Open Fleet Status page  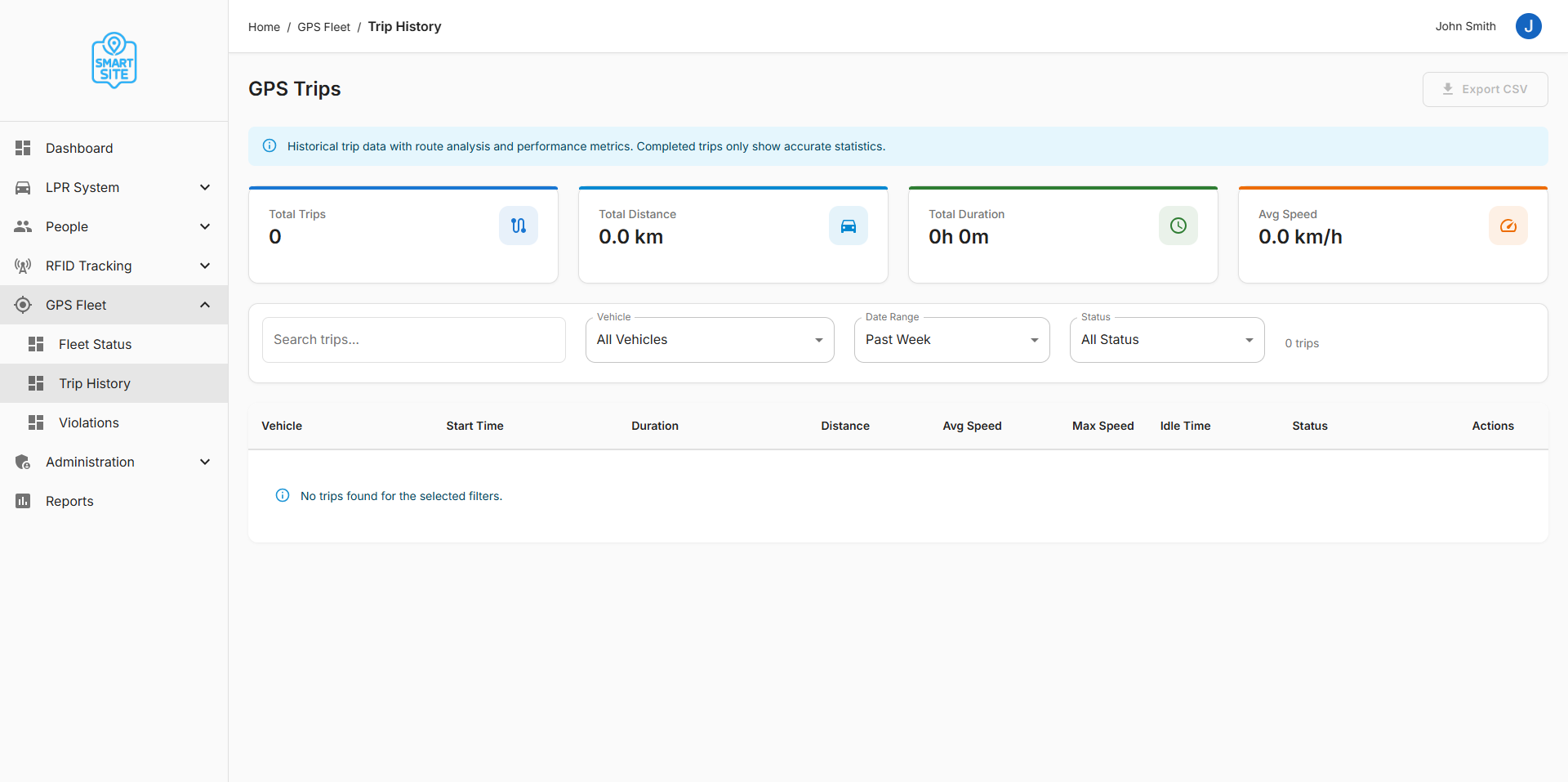point(95,344)
